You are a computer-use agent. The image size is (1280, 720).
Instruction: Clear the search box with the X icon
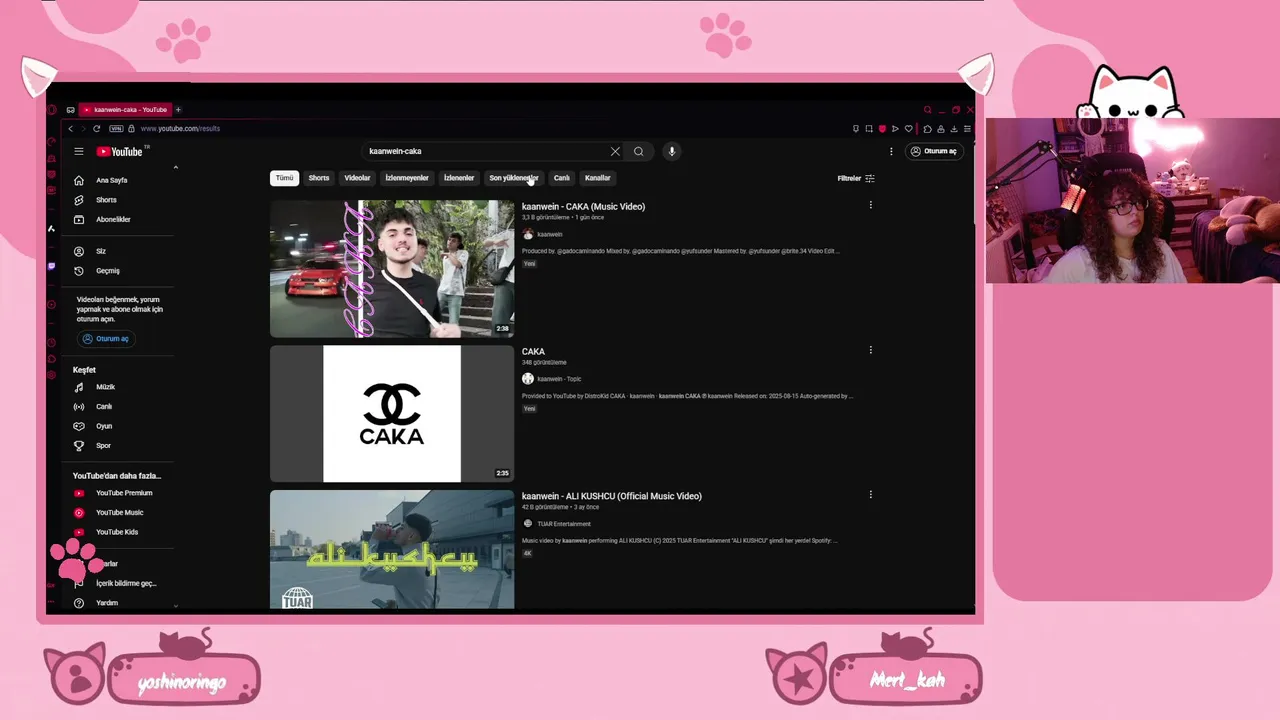tap(615, 152)
